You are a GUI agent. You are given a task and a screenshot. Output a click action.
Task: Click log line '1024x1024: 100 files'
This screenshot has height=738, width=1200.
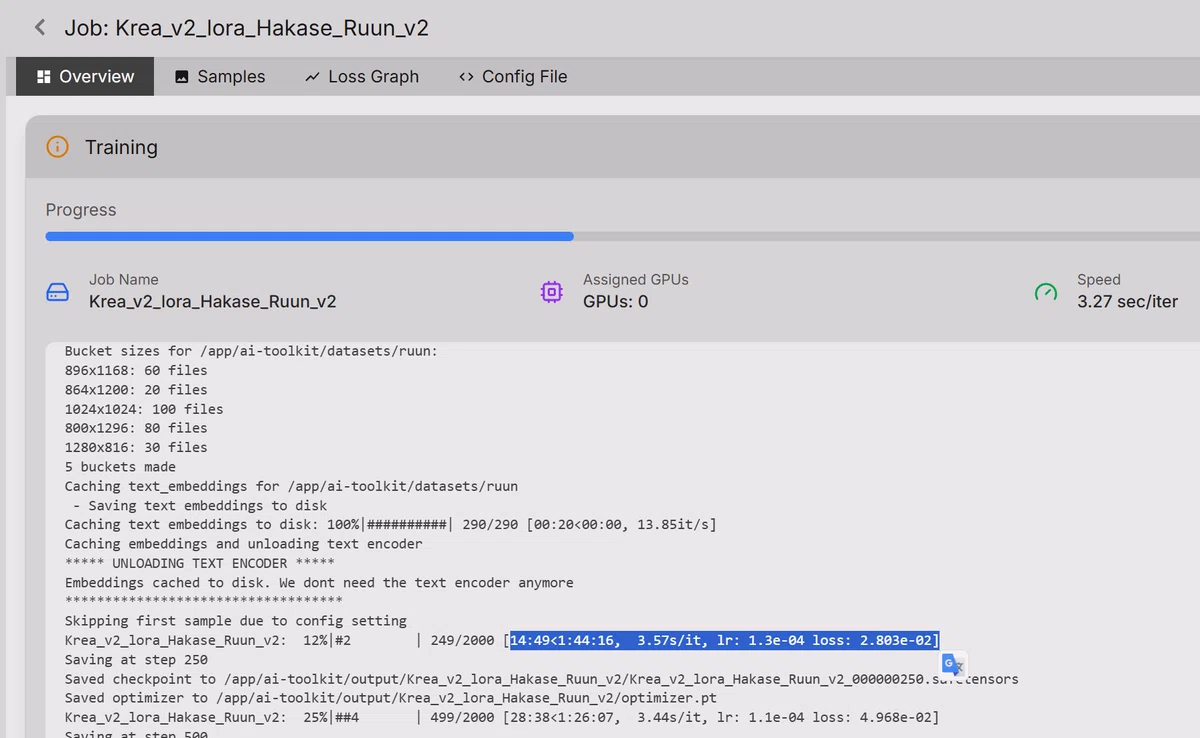click(144, 408)
